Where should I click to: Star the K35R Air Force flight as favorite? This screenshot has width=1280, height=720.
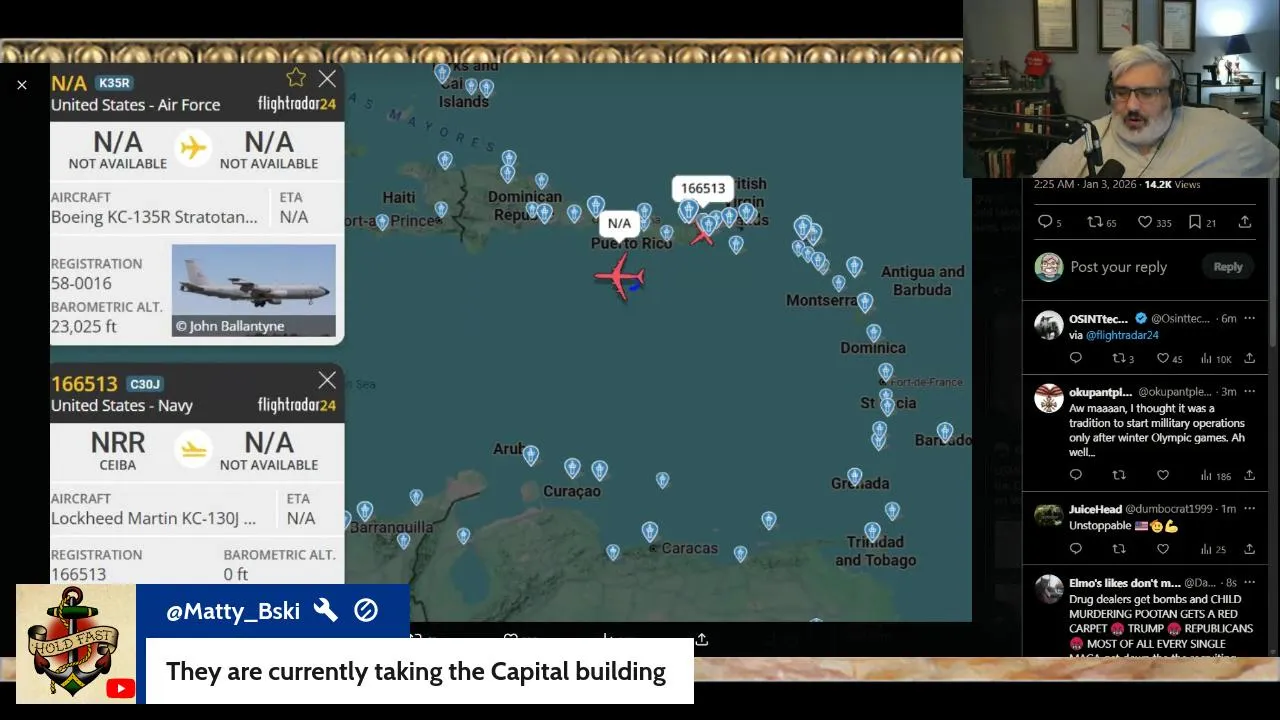[296, 78]
